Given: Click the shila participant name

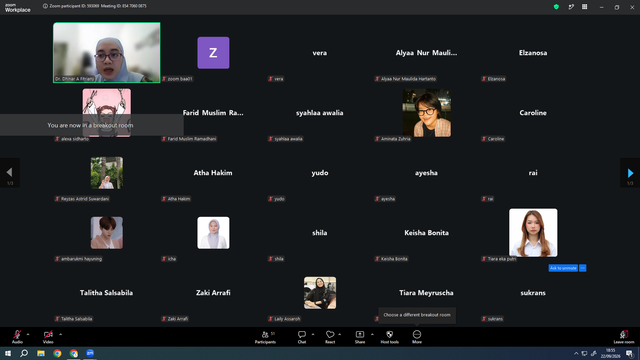Looking at the screenshot, I should point(320,233).
